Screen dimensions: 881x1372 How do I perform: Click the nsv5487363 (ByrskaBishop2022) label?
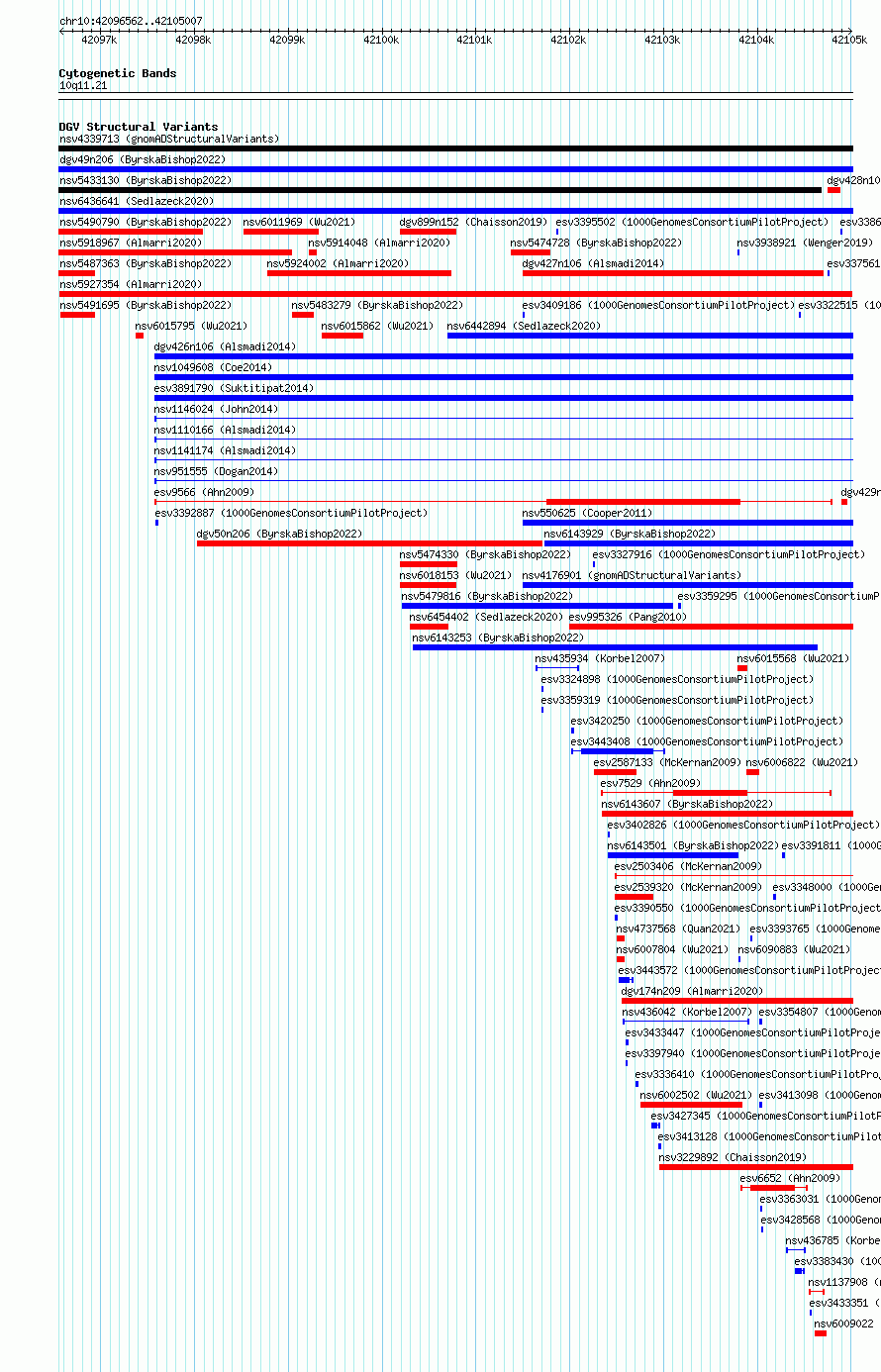click(x=146, y=263)
